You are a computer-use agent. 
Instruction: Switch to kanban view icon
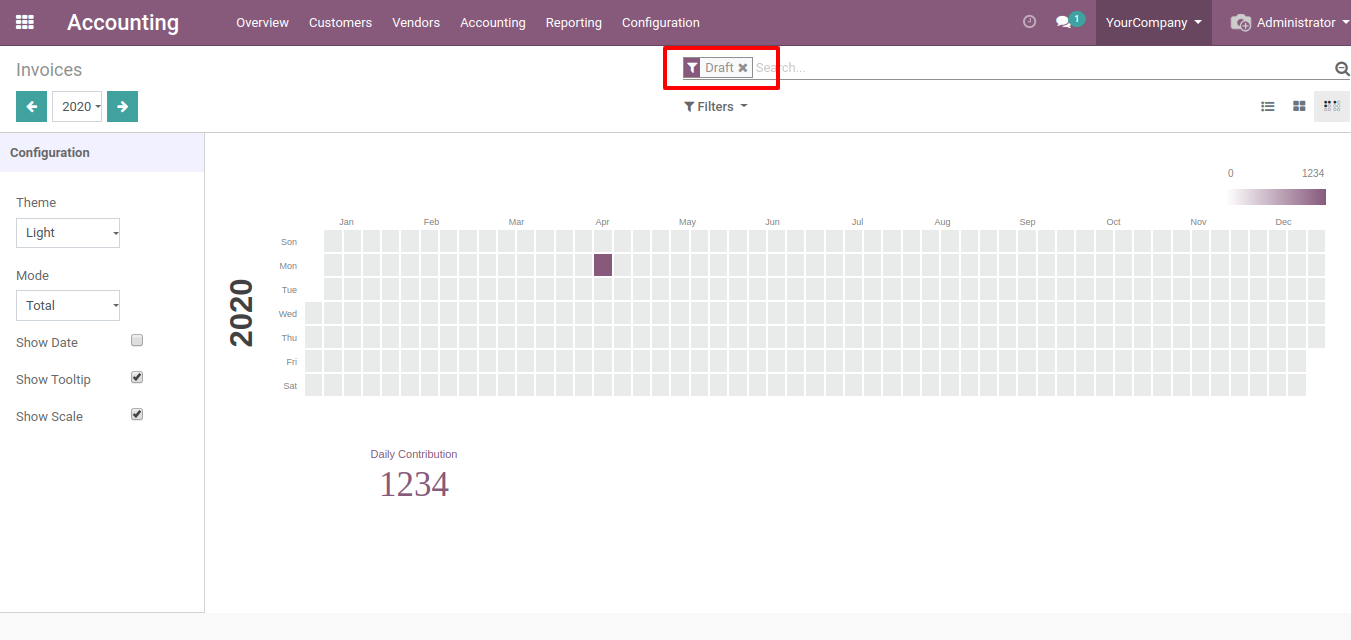coord(1299,106)
